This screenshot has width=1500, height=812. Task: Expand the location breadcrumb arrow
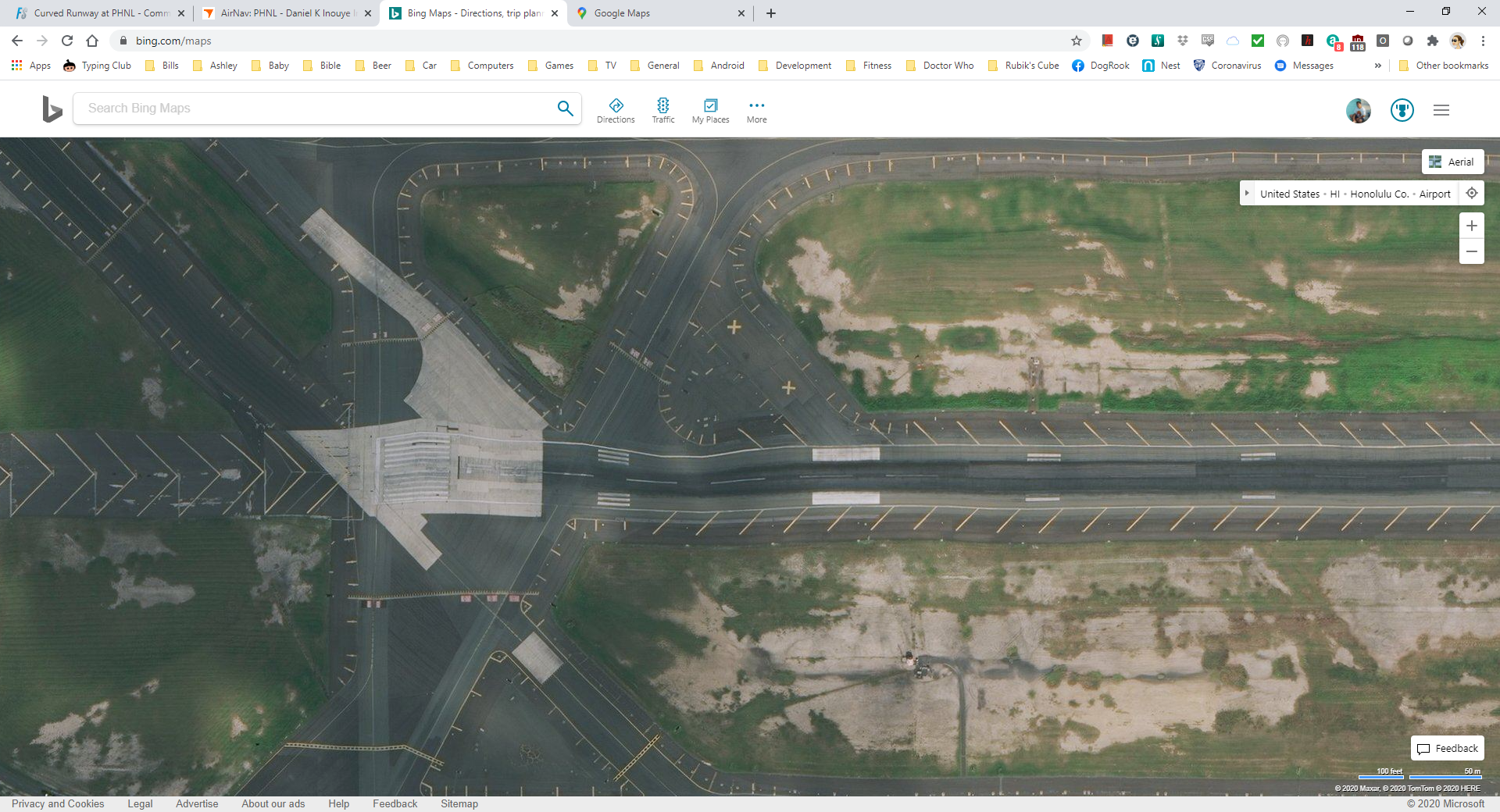click(x=1248, y=193)
